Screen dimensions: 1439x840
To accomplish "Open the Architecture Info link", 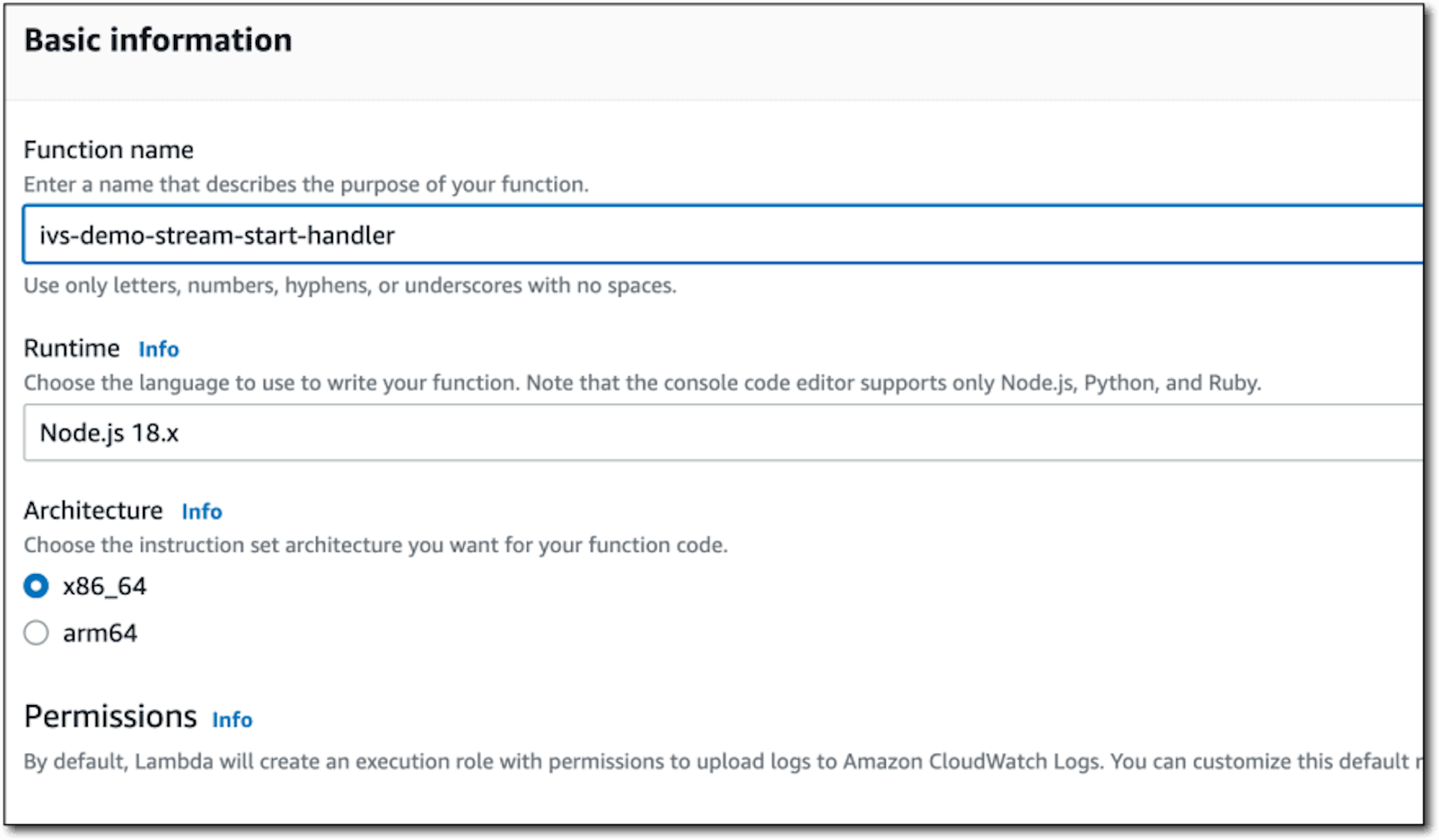I will [202, 511].
